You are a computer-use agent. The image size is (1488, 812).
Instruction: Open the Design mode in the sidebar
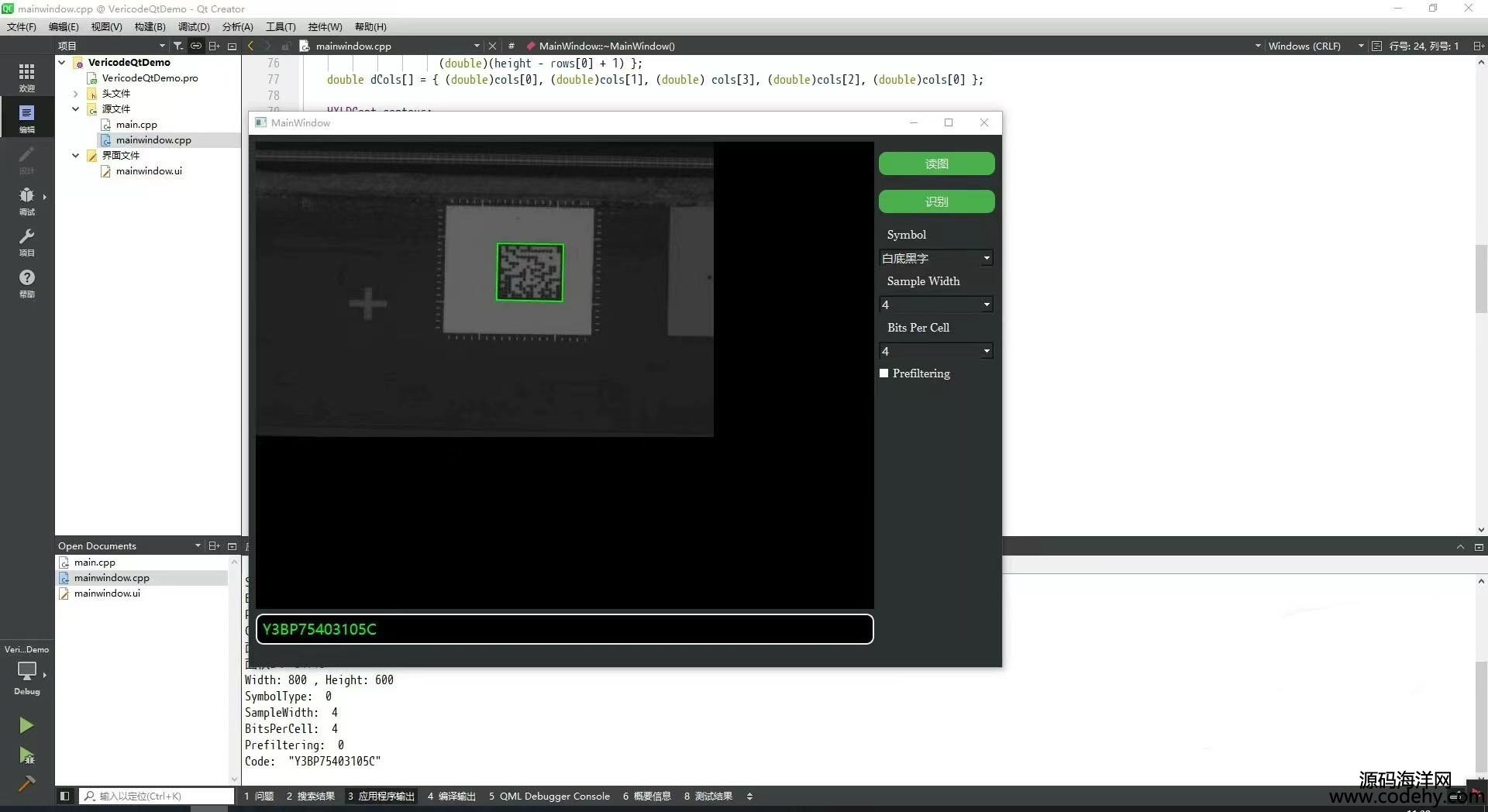click(x=26, y=159)
